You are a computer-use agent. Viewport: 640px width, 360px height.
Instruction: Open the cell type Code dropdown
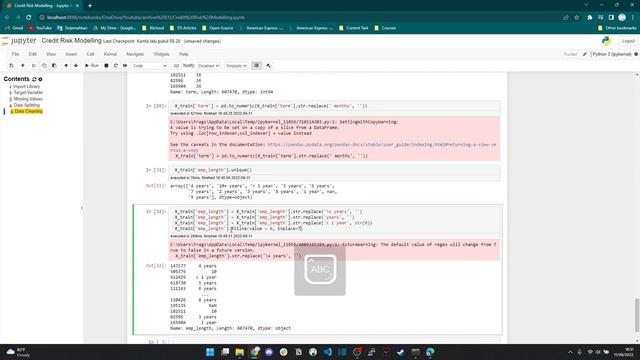(x=149, y=66)
